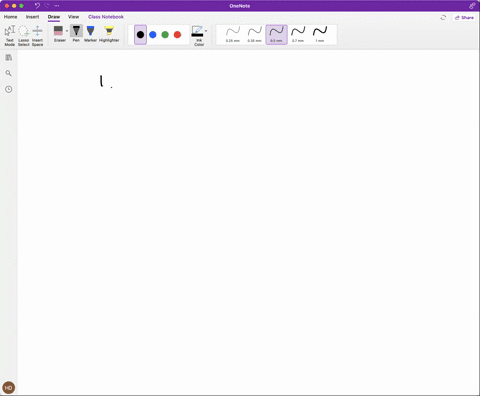Open recent notes history
Viewport: 480px width, 396px height.
9,89
